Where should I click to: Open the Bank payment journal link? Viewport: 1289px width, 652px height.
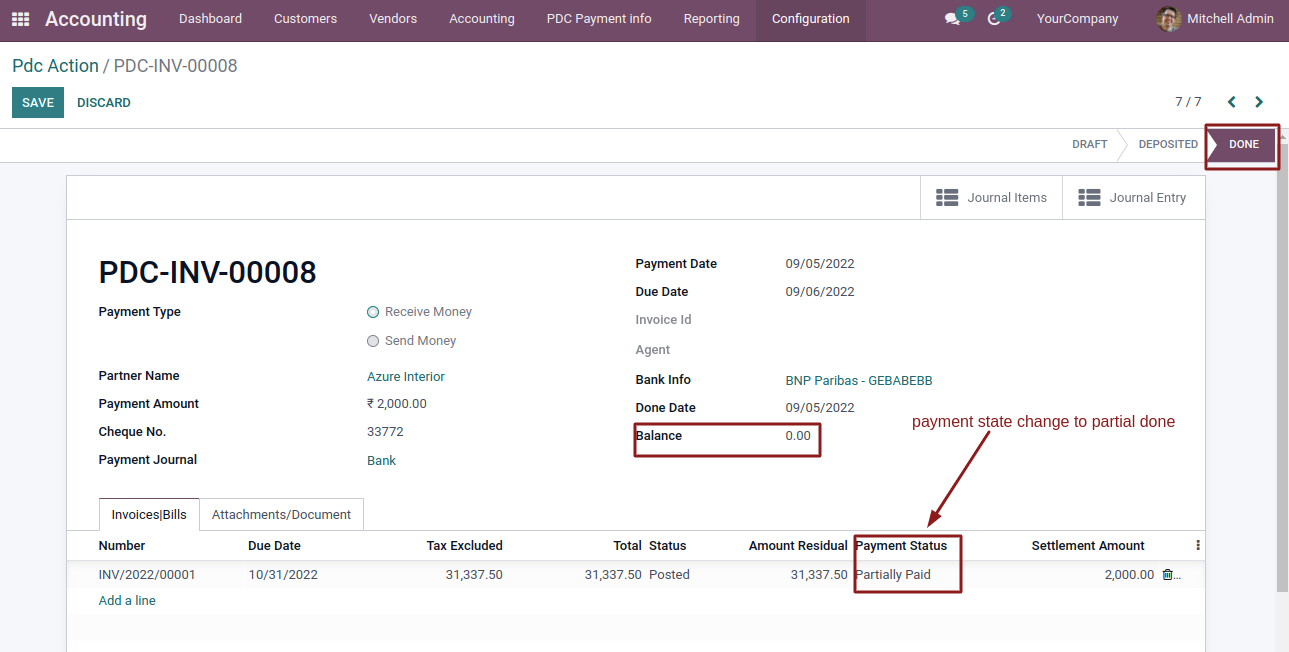point(381,461)
